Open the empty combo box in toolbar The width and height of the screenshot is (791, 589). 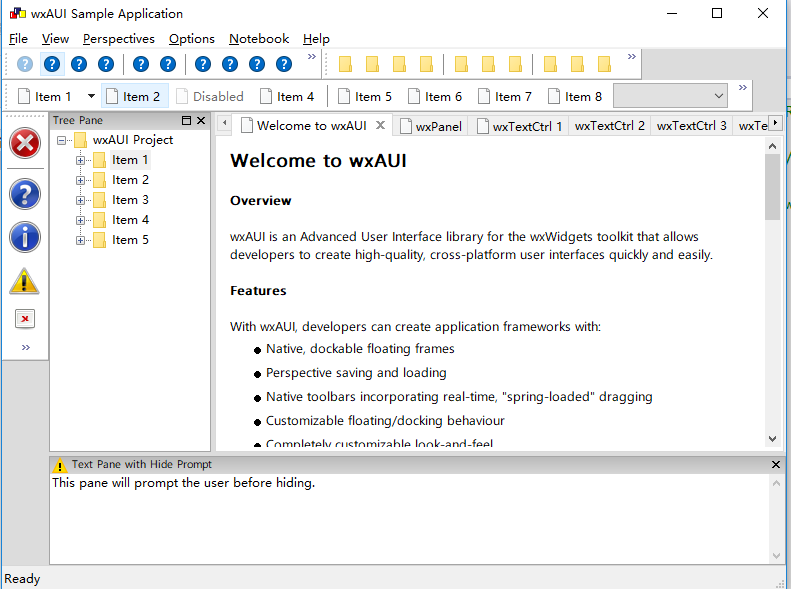[x=670, y=96]
